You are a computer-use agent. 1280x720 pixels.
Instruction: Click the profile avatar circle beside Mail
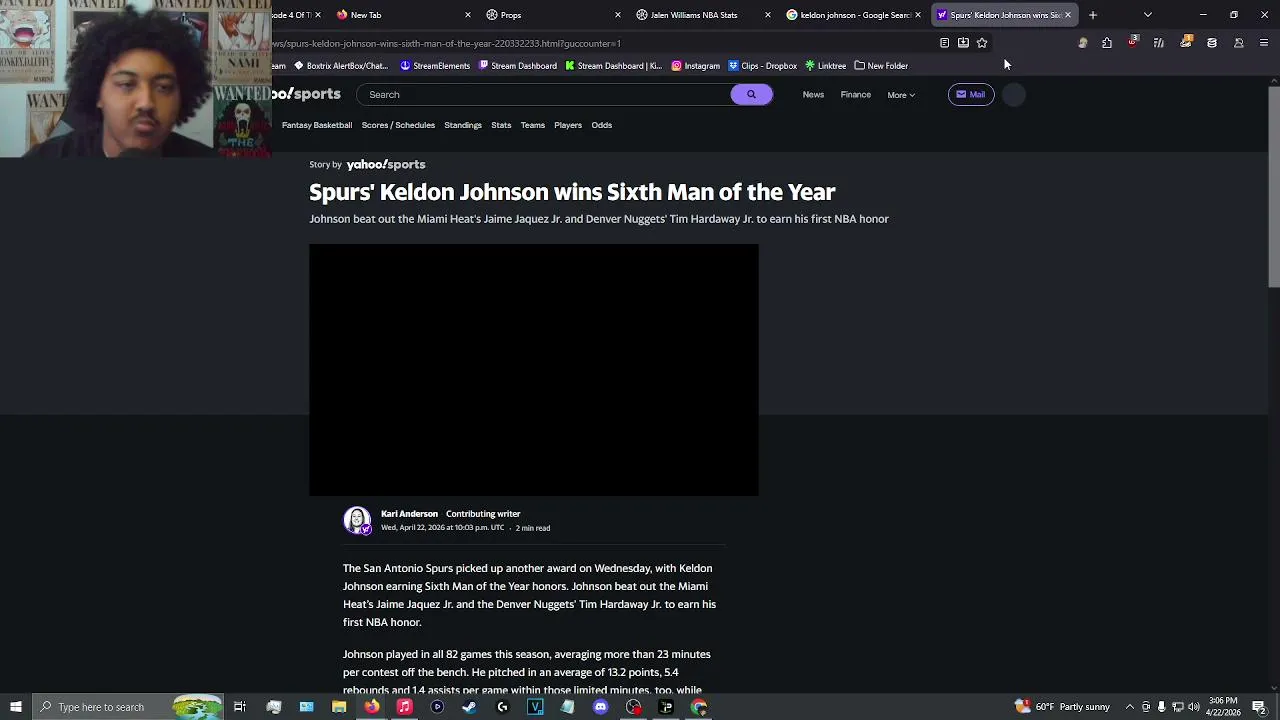click(x=1013, y=94)
